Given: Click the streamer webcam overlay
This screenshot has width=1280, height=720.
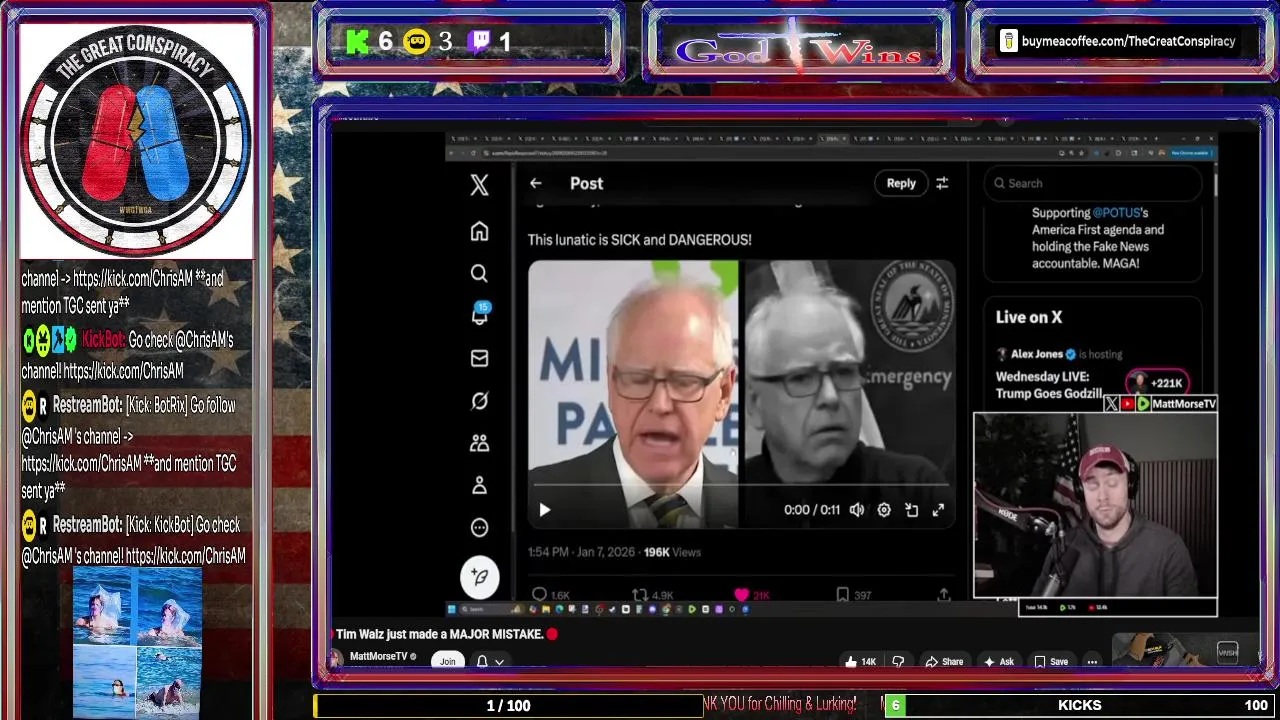Looking at the screenshot, I should (x=1095, y=505).
